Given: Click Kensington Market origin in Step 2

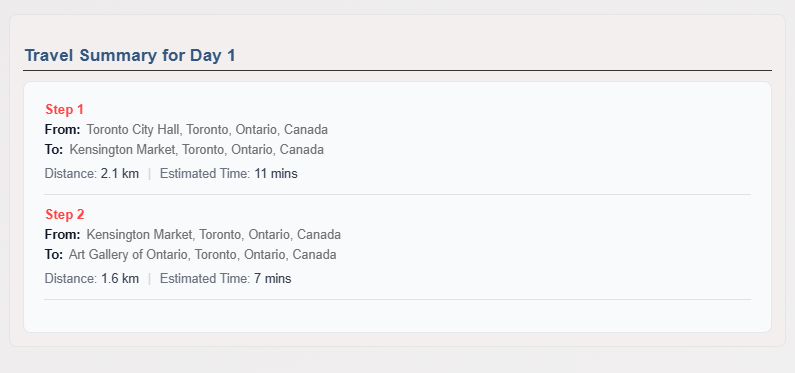Looking at the screenshot, I should click(213, 235).
